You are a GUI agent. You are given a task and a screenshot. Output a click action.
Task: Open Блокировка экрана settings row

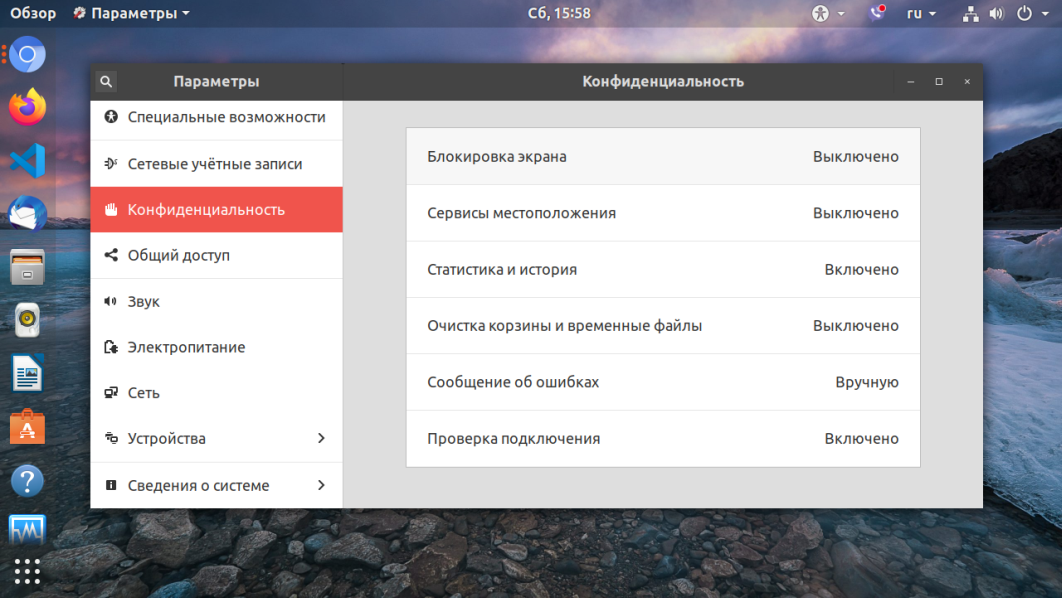[x=663, y=156]
